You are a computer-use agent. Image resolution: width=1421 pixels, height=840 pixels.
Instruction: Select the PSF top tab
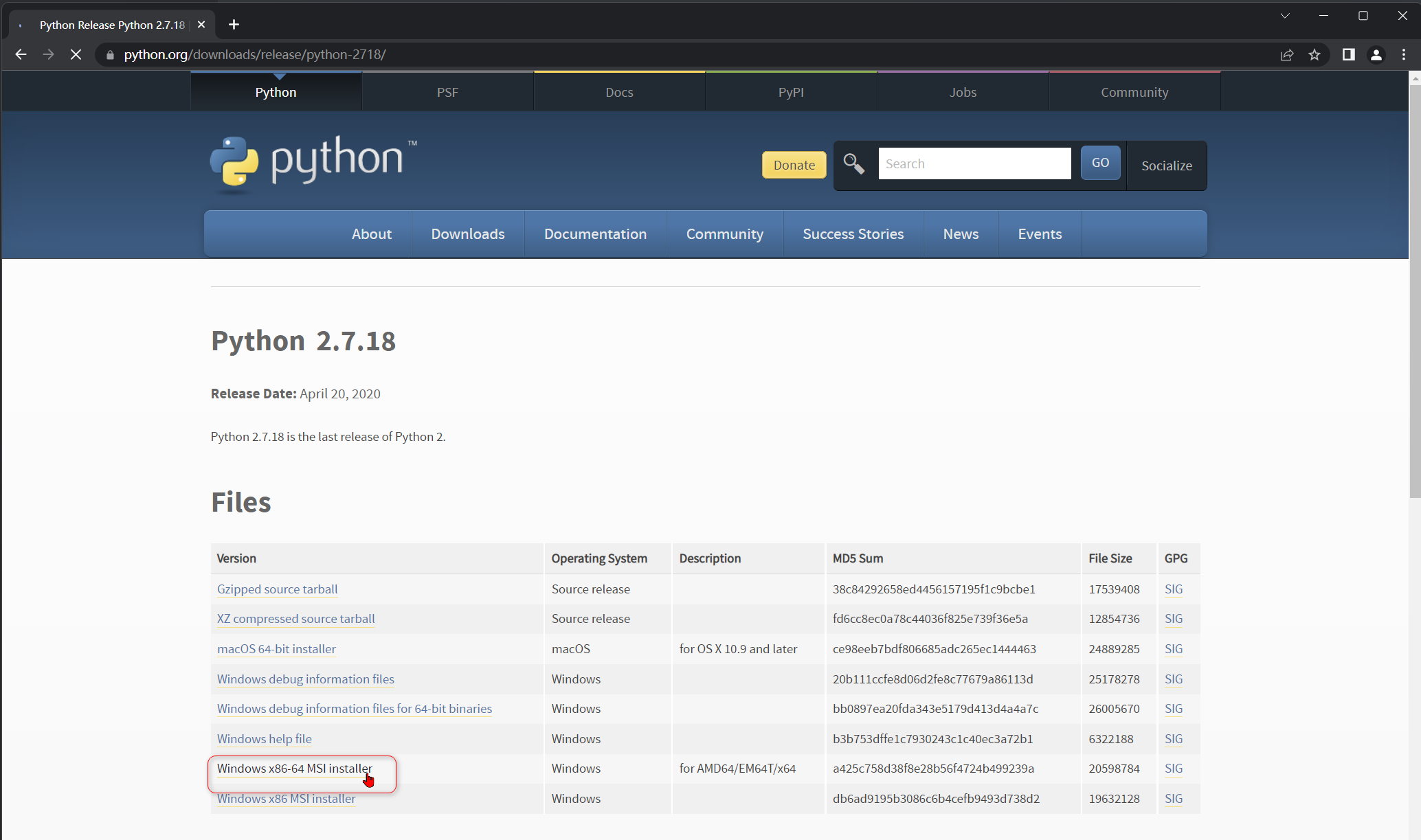click(x=447, y=92)
